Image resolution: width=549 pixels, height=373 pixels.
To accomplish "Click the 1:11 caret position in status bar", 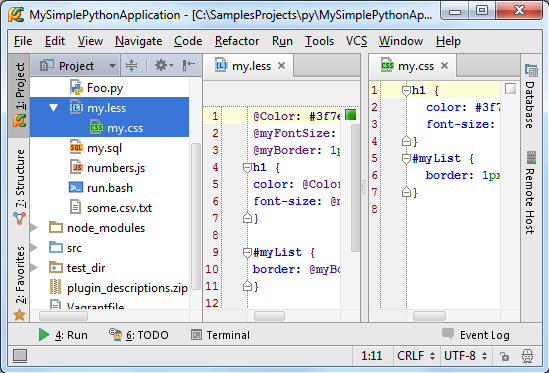I will click(371, 356).
